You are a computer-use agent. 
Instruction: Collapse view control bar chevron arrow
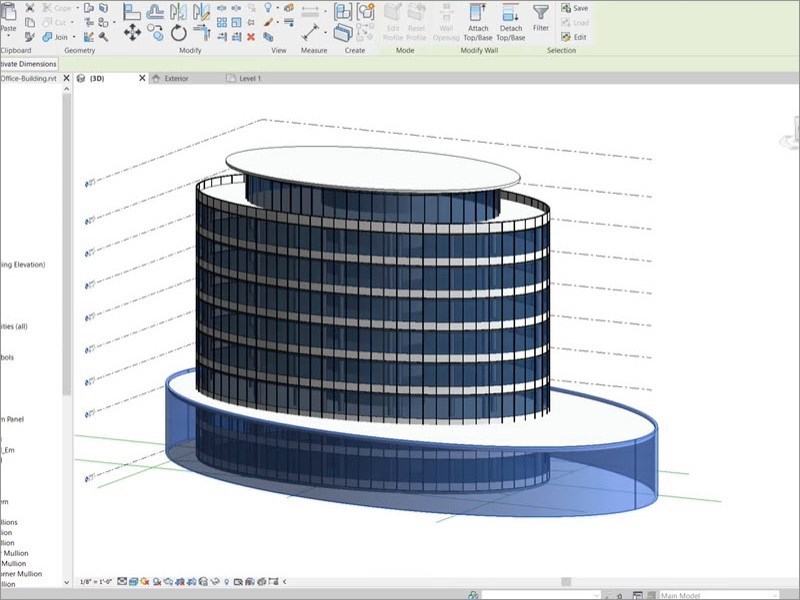click(x=285, y=582)
